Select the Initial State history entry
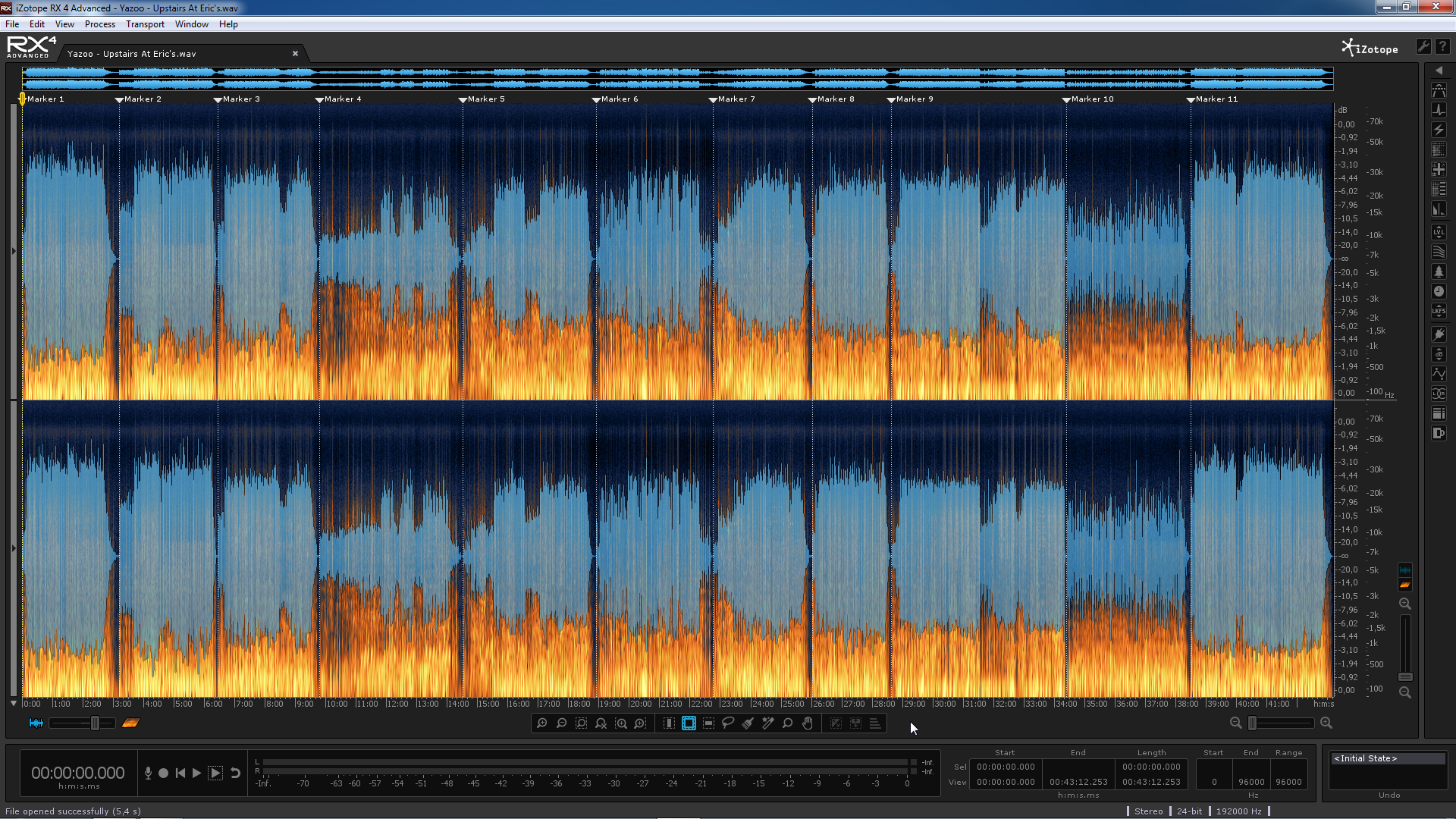1456x819 pixels. (1365, 758)
